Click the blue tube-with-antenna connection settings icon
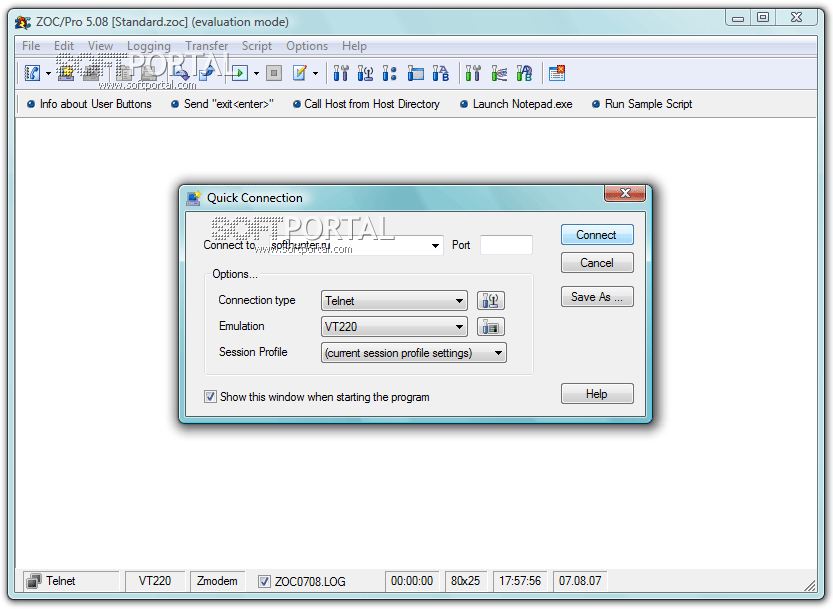The width and height of the screenshot is (833, 609). [365, 73]
